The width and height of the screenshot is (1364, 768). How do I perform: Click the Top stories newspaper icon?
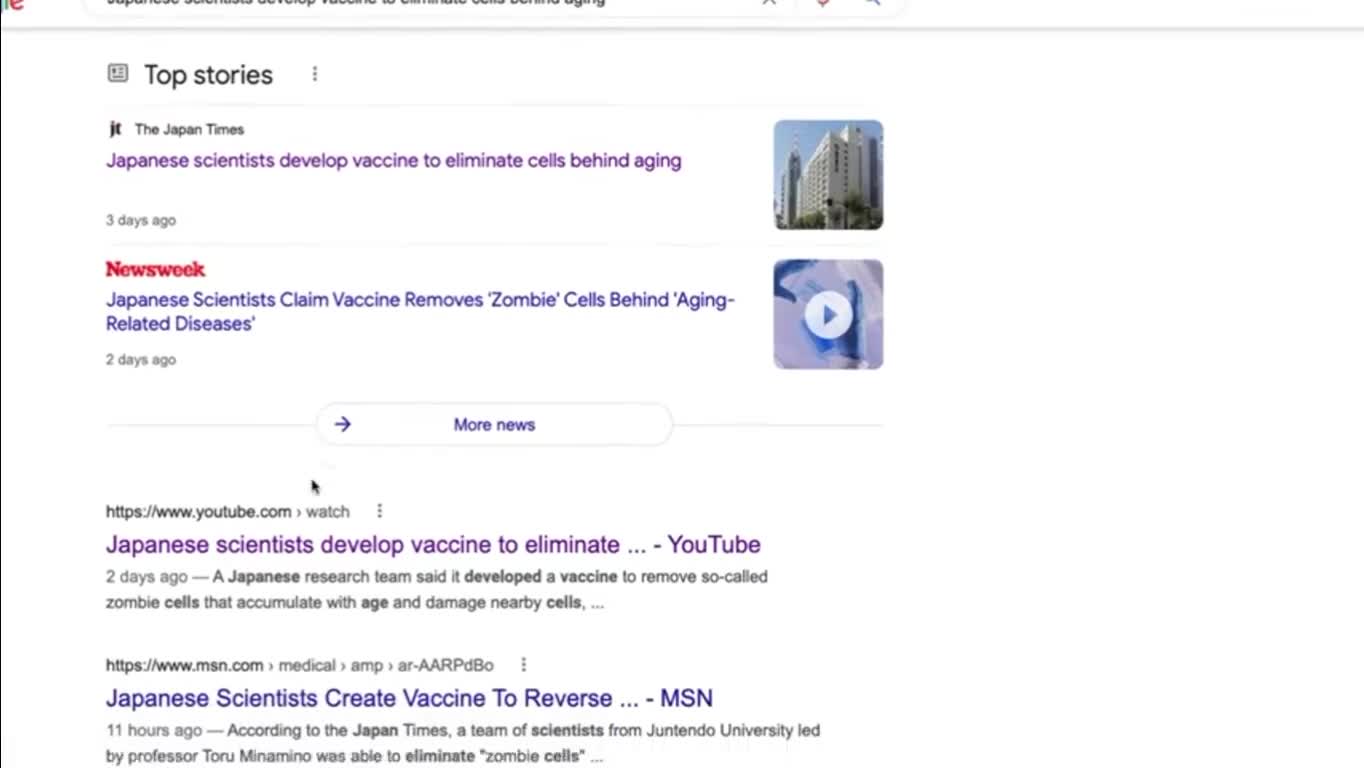pyautogui.click(x=118, y=73)
